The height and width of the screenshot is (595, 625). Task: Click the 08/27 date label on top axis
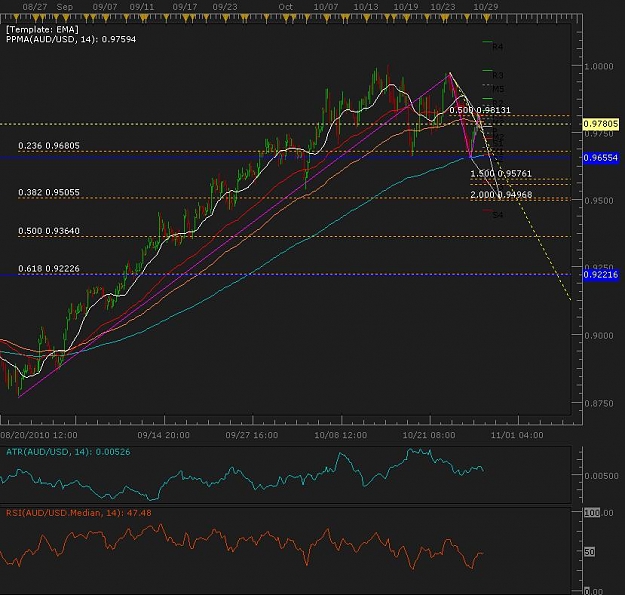35,7
